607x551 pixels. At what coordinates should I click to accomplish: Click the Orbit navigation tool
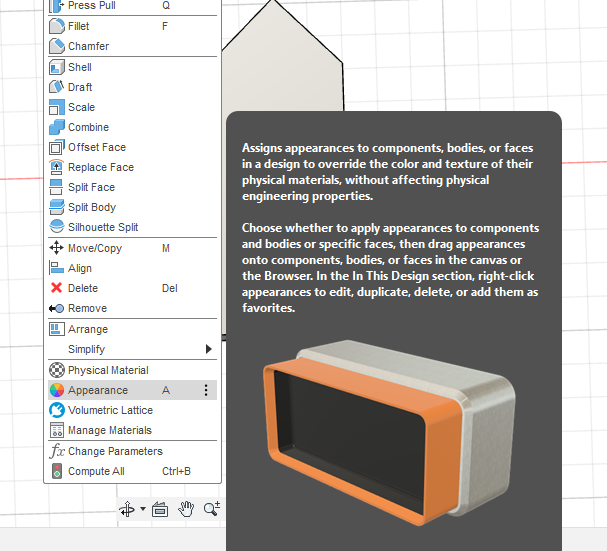(x=127, y=509)
